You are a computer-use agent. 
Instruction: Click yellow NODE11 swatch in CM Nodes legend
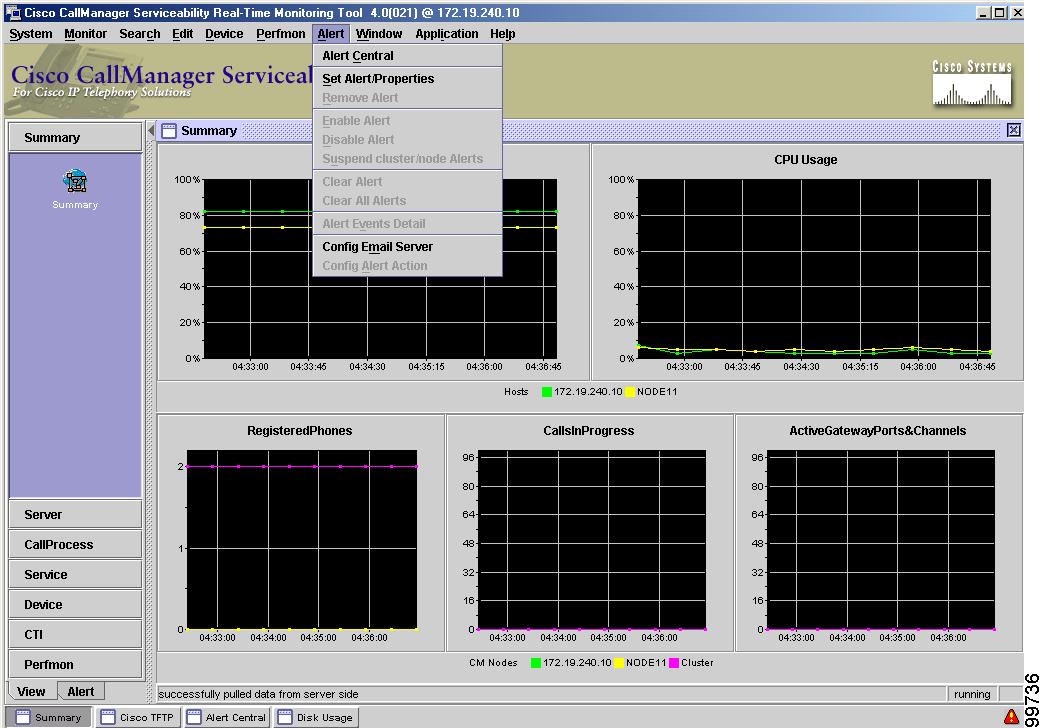click(619, 662)
